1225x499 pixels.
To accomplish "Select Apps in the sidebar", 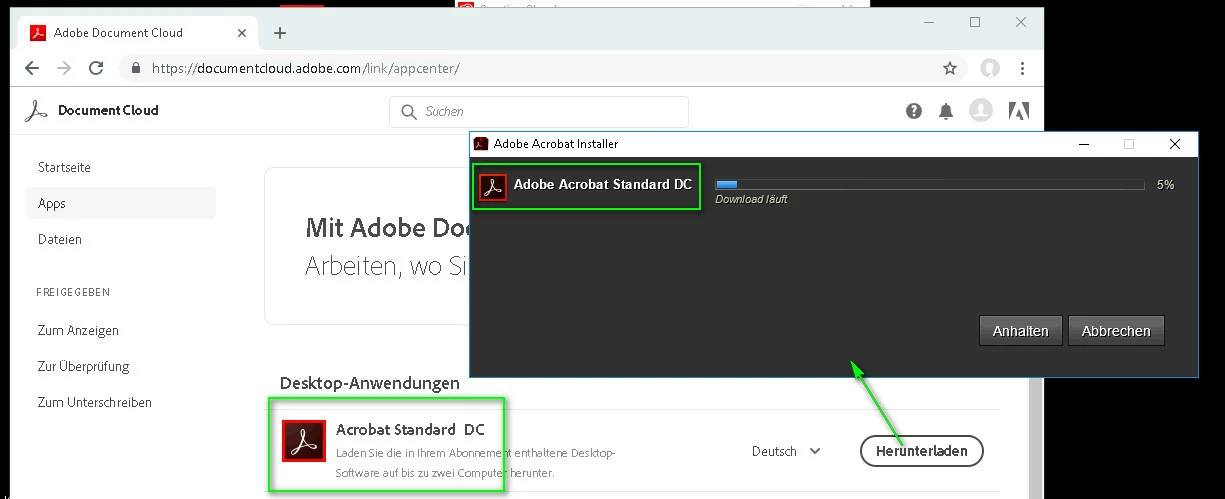I will [121, 203].
